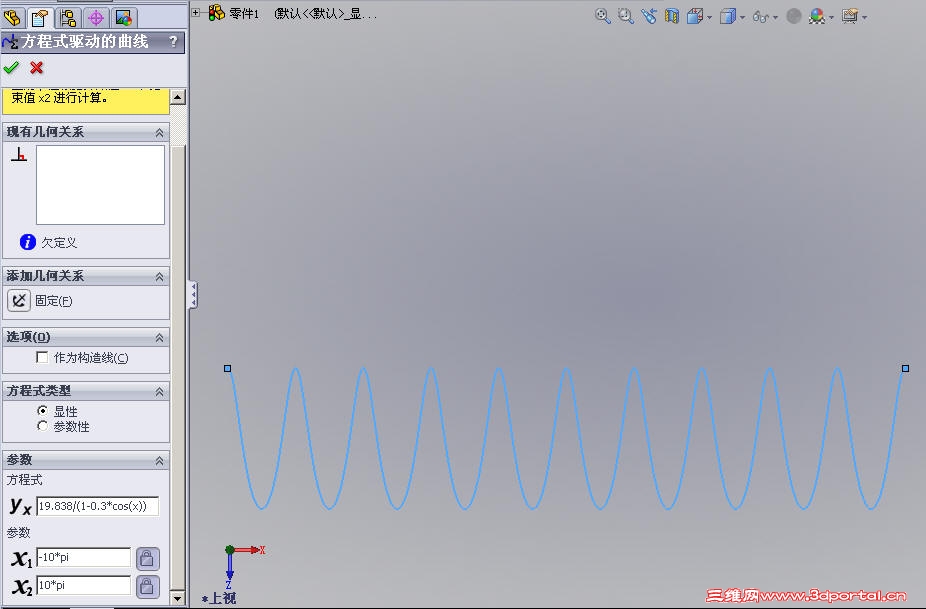Open the Apply Scene dropdown arrow
Screen dimensions: 926x609
[832, 18]
